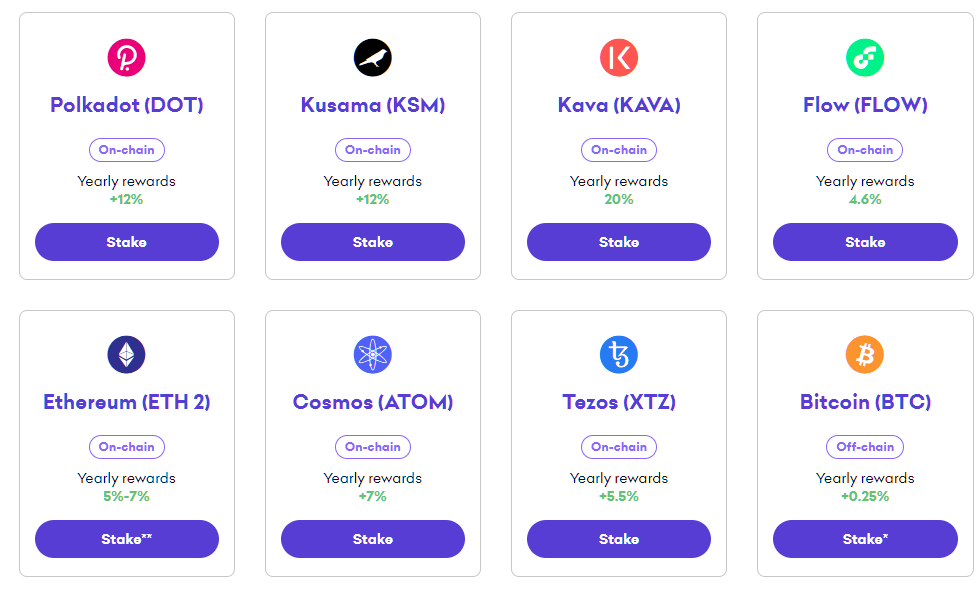Click the Flow (FLOW) heading link
This screenshot has width=979, height=590.
865,105
